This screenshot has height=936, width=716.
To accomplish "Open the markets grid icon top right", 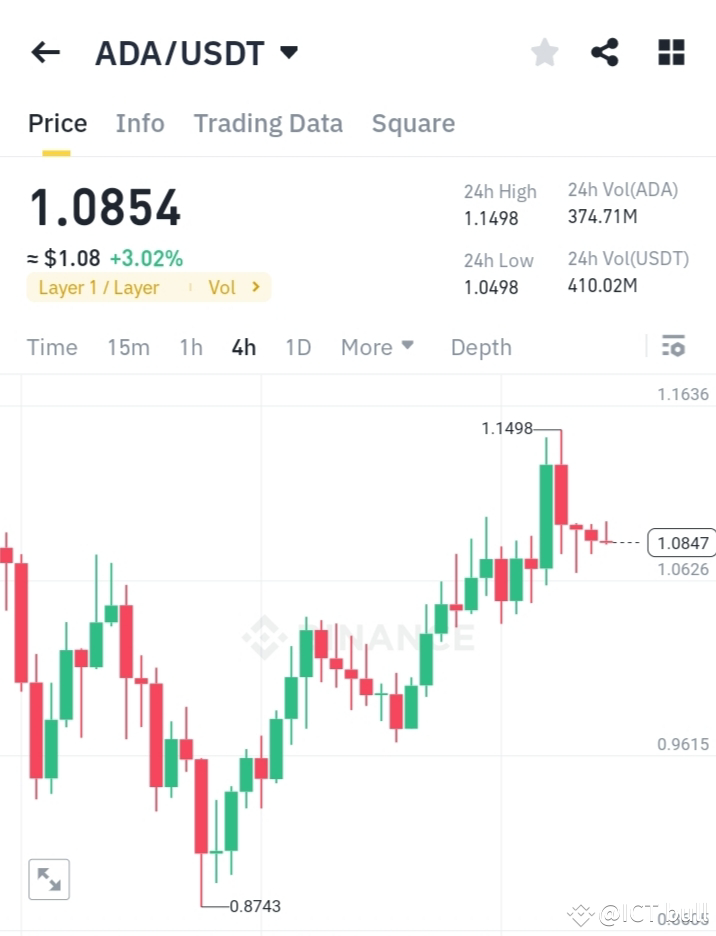I will pyautogui.click(x=670, y=52).
